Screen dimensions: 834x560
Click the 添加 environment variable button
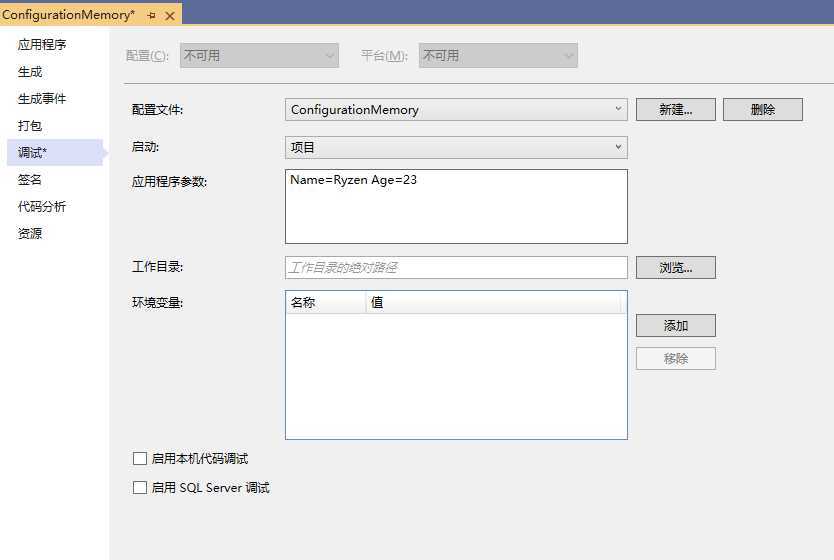click(675, 325)
